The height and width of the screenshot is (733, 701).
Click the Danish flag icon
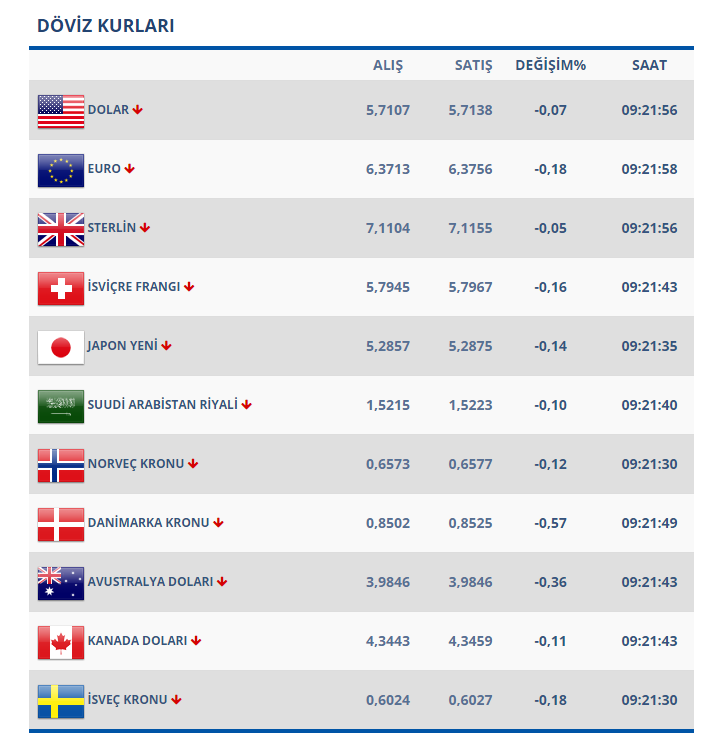pyautogui.click(x=60, y=524)
